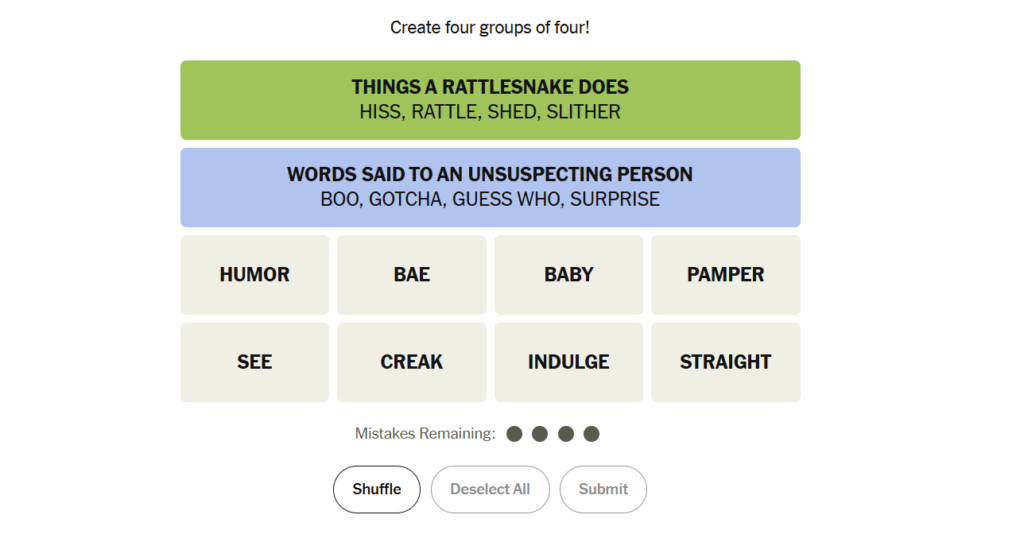This screenshot has width=1024, height=534.
Task: Click the first mistakes remaining dot
Action: 515,434
